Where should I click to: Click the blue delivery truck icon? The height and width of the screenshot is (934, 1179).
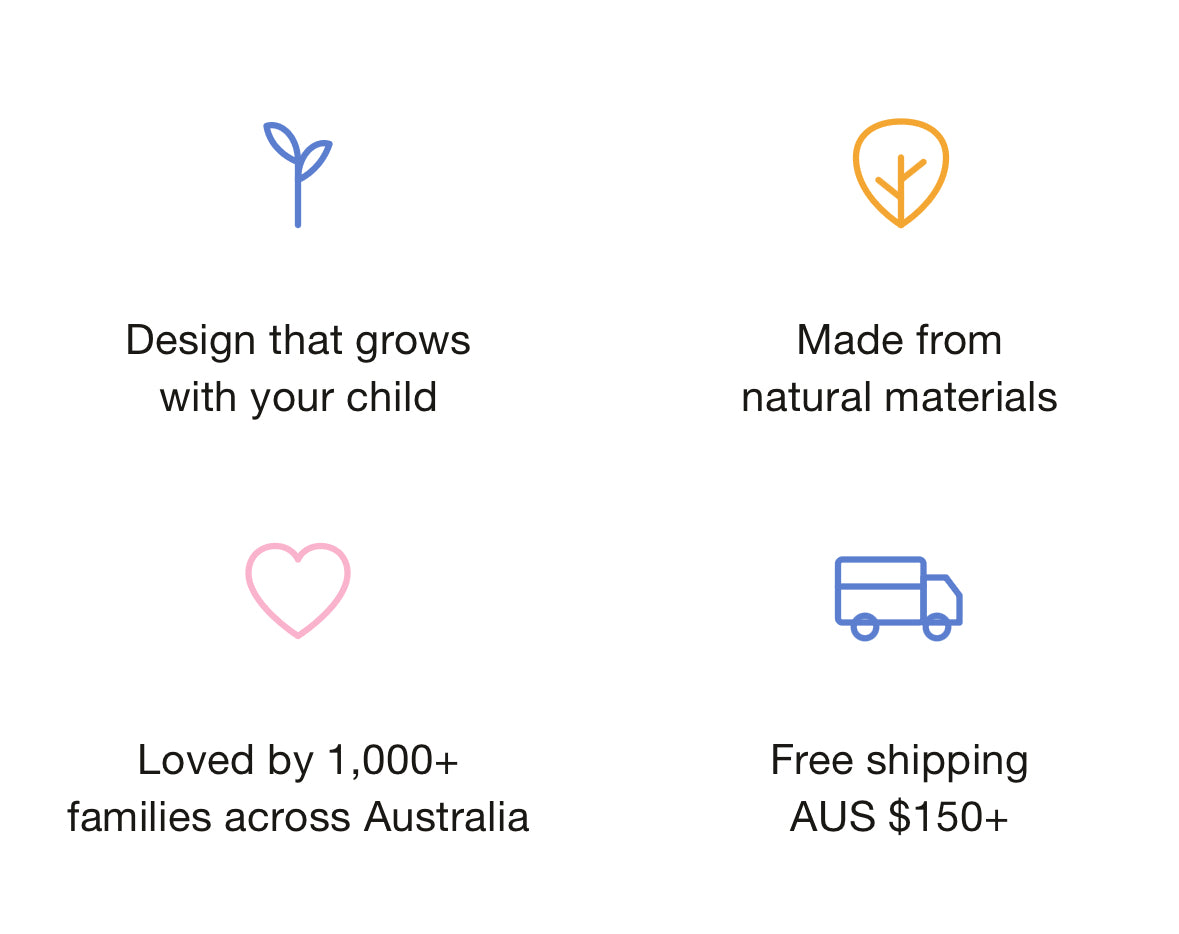[x=898, y=598]
